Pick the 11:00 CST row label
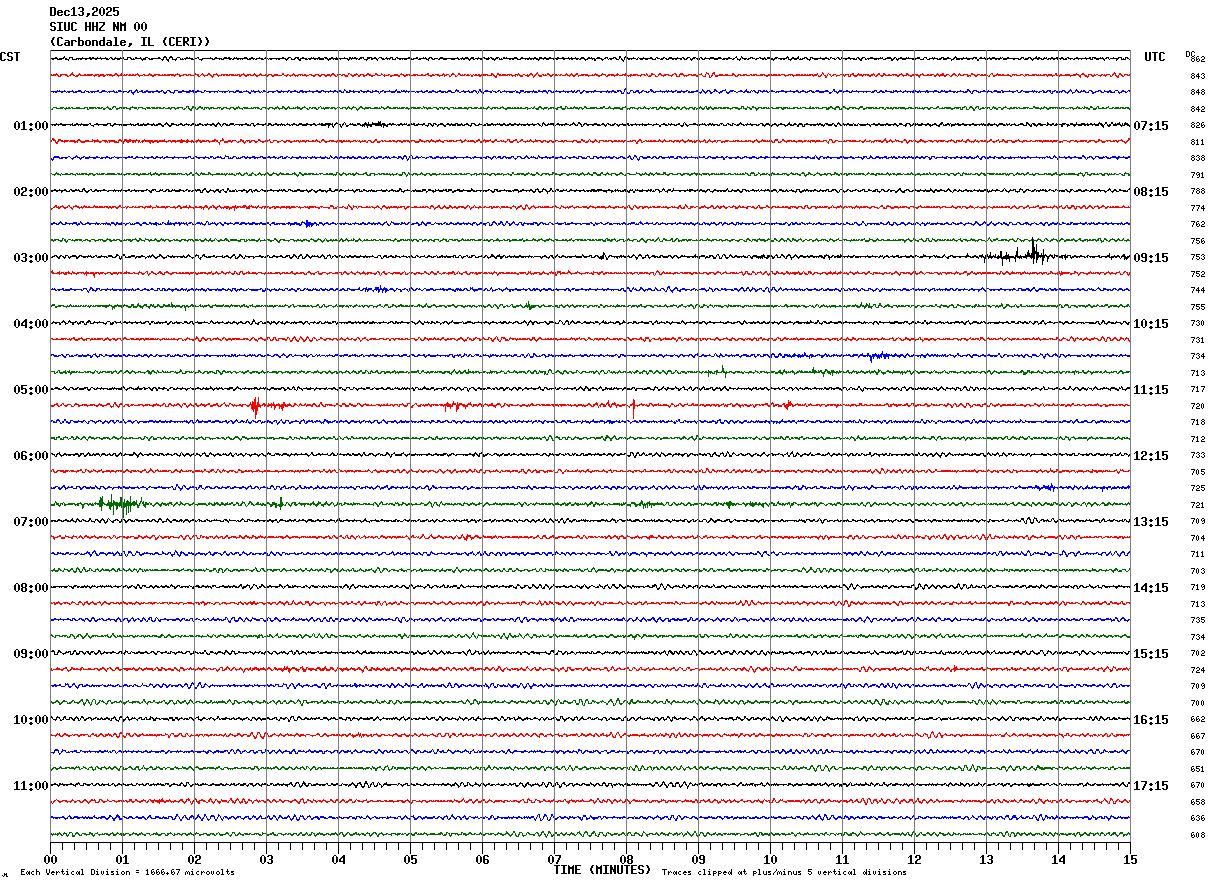 [x=30, y=786]
